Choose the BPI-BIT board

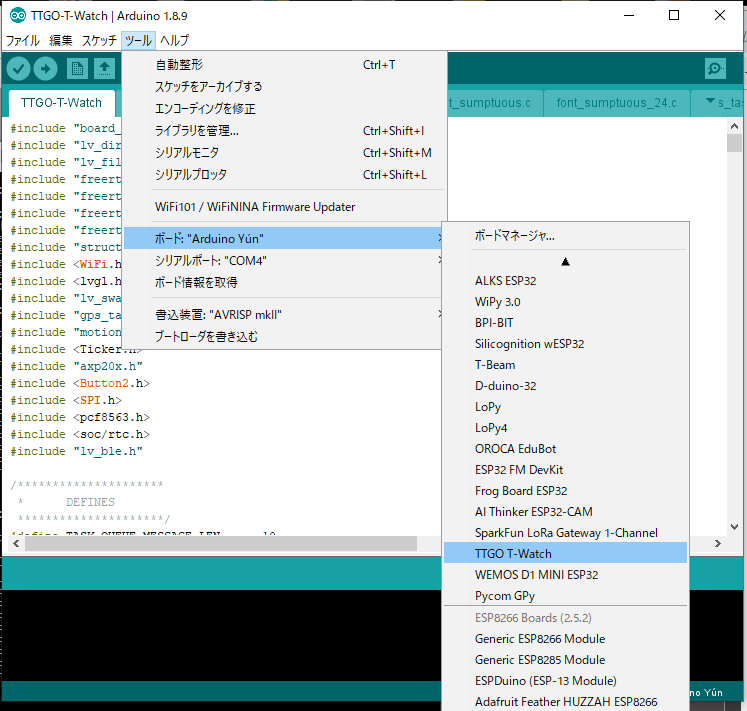(x=565, y=323)
